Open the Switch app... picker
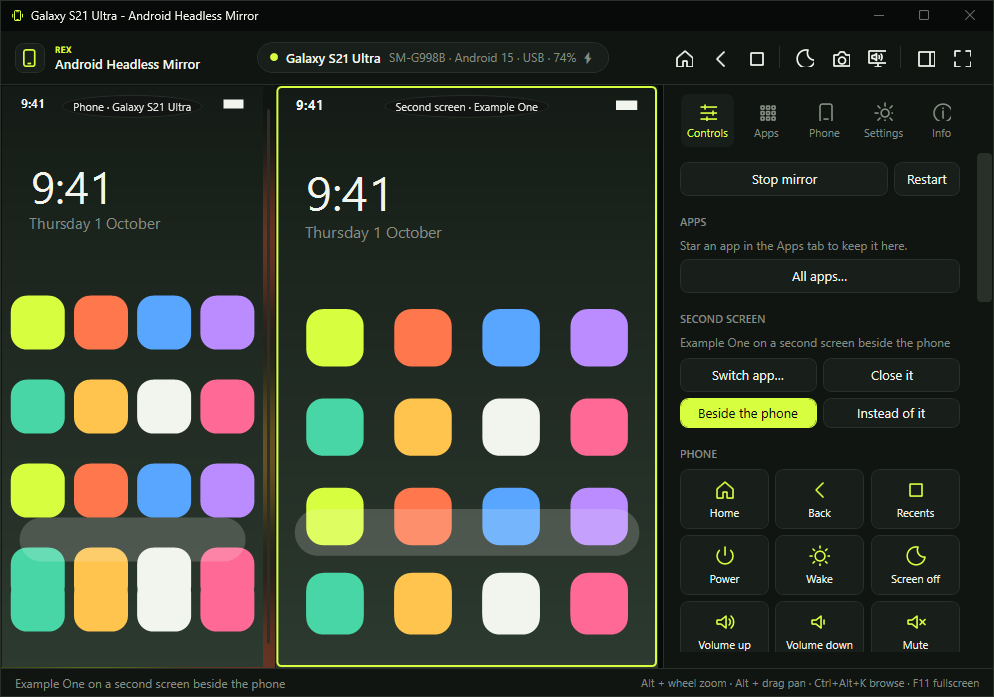This screenshot has width=994, height=697. 748,375
